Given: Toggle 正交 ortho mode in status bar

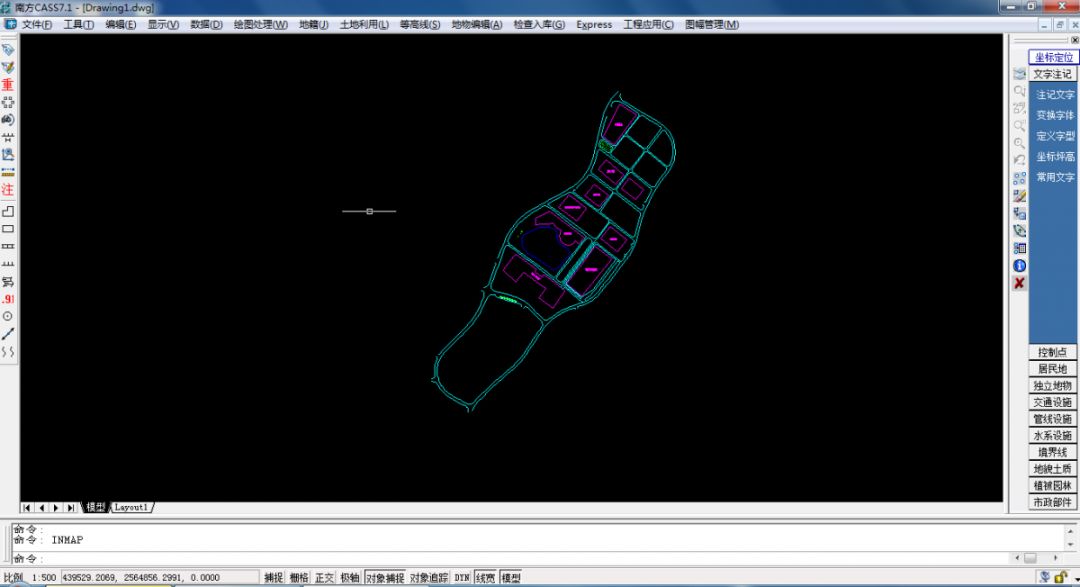Looking at the screenshot, I should [324, 577].
